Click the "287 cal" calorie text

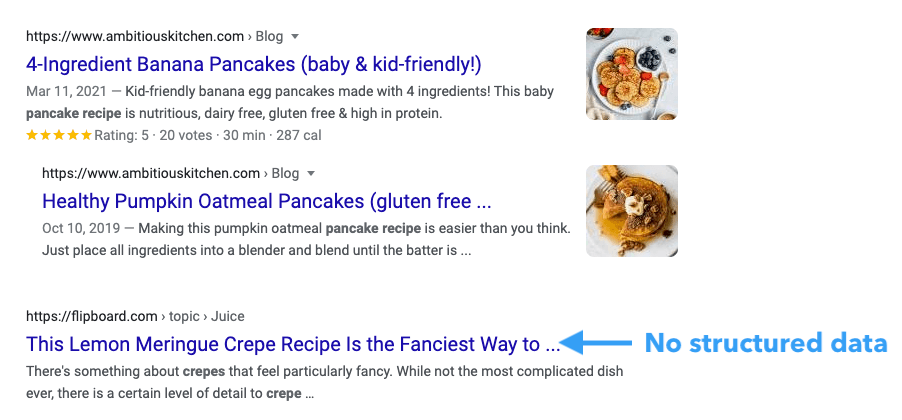pos(299,136)
